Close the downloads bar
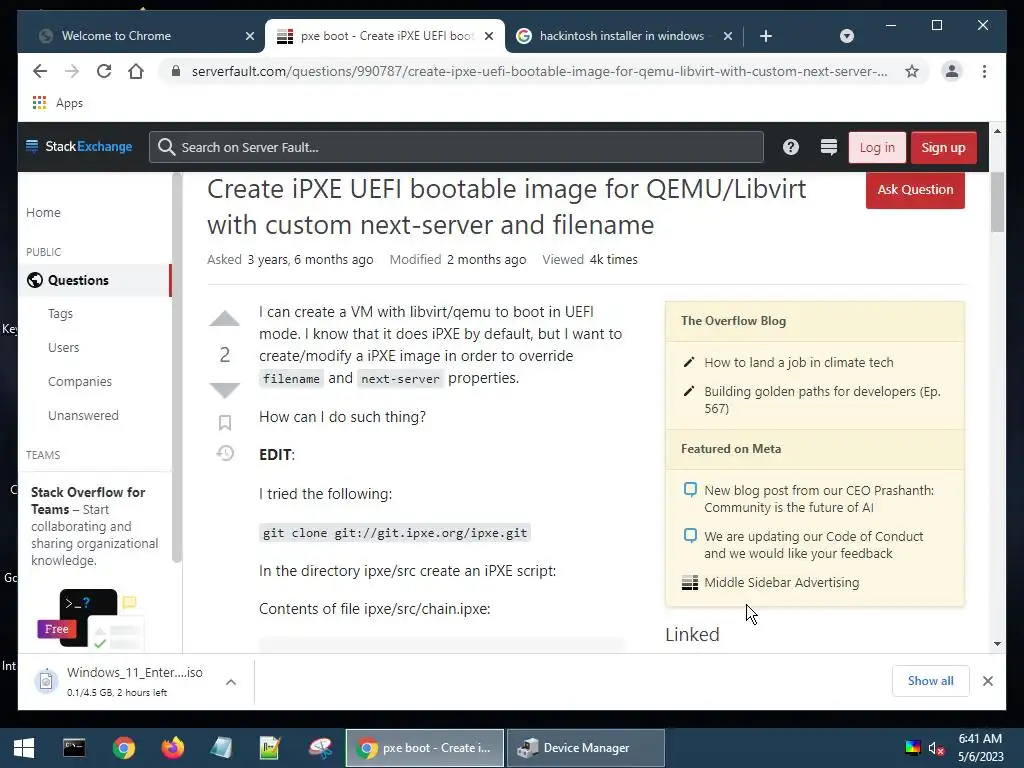Image resolution: width=1024 pixels, height=768 pixels. (987, 681)
